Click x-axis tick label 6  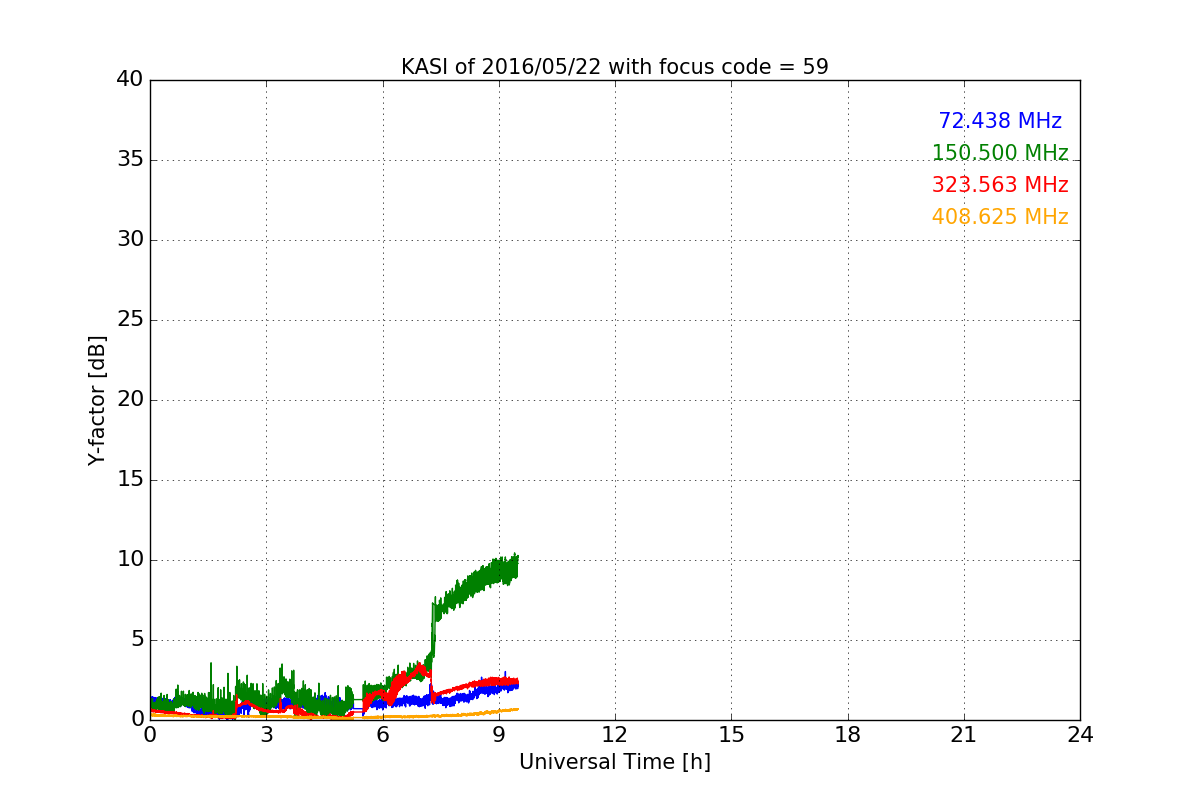[382, 735]
